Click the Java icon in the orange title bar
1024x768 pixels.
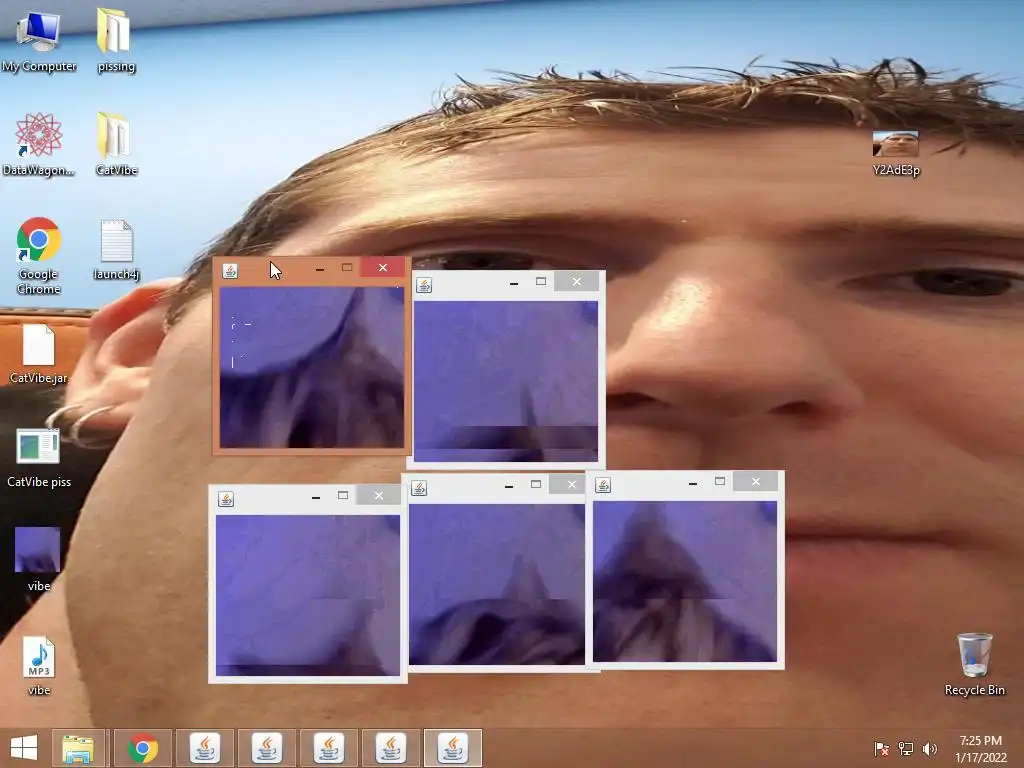[230, 270]
